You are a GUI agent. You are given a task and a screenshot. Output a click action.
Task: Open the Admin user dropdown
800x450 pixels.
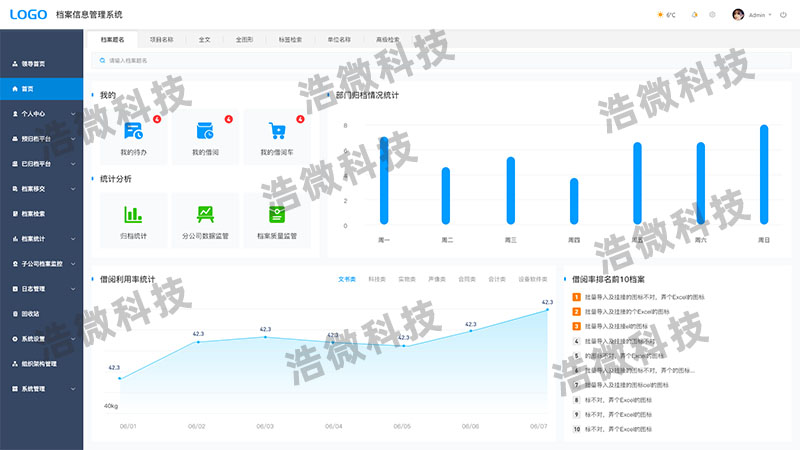click(760, 15)
